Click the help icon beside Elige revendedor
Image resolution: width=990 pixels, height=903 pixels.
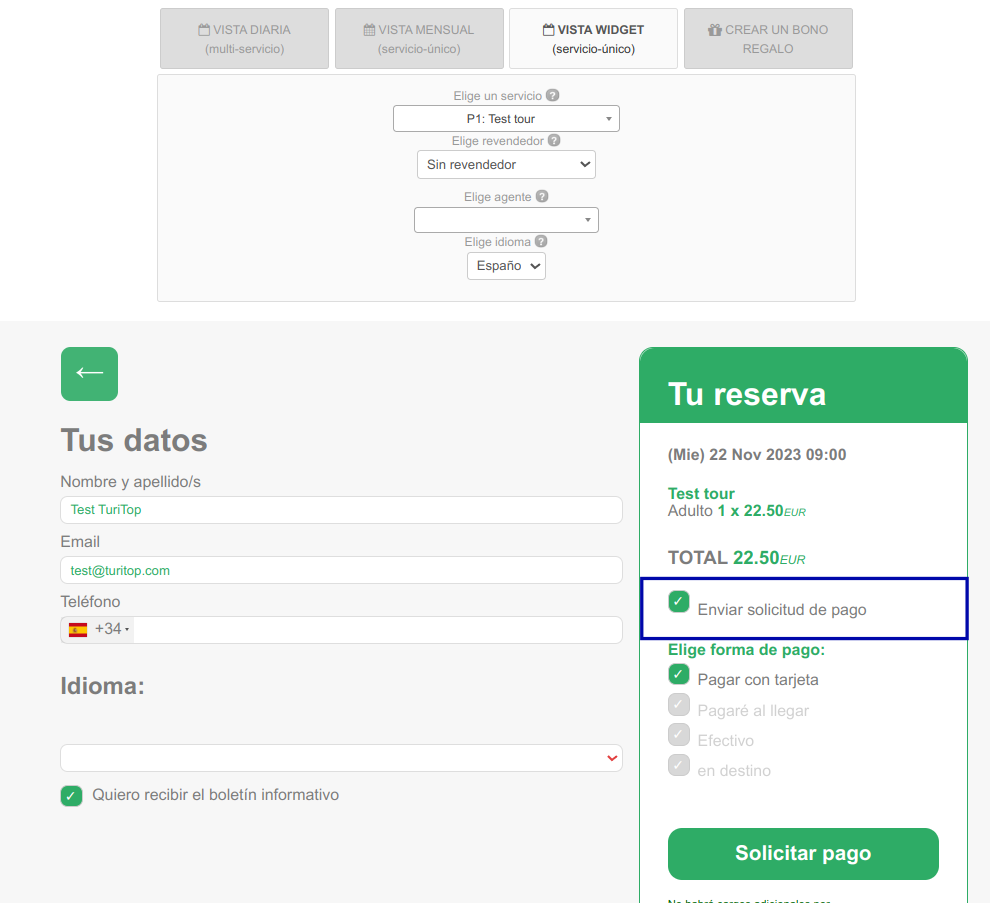[x=554, y=140]
